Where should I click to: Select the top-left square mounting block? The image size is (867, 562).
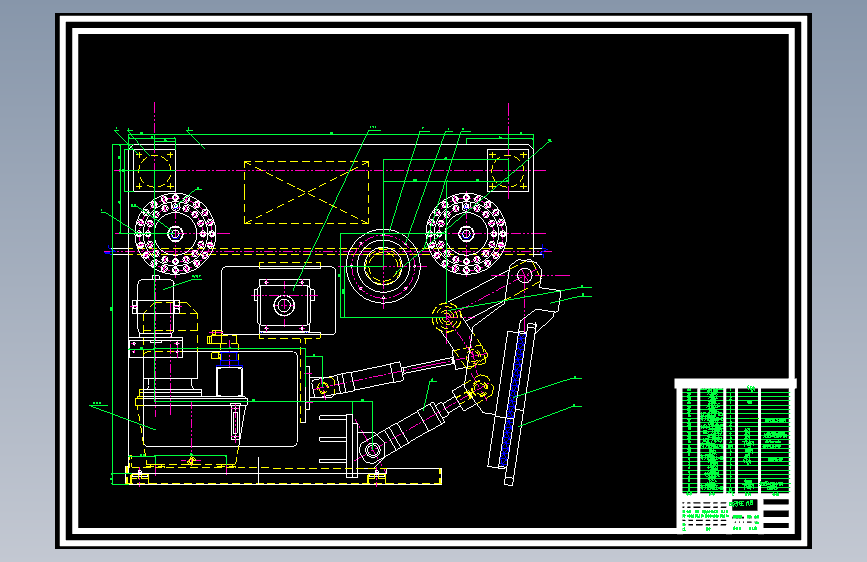point(154,170)
